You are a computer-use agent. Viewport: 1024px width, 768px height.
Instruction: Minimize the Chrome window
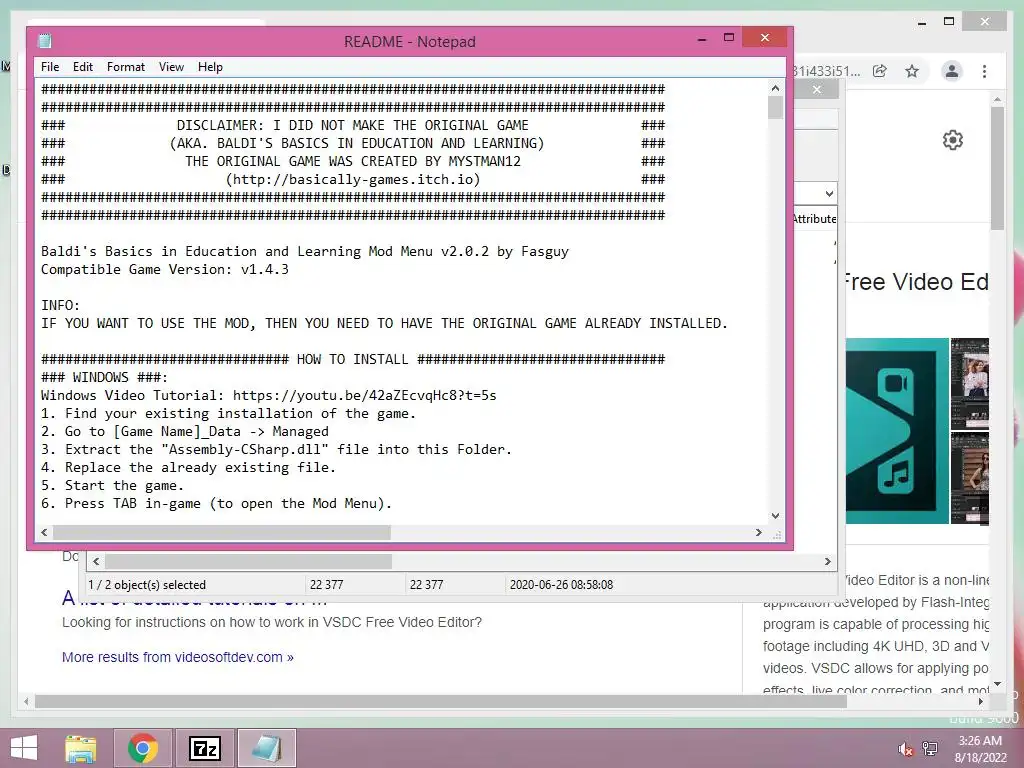[922, 23]
